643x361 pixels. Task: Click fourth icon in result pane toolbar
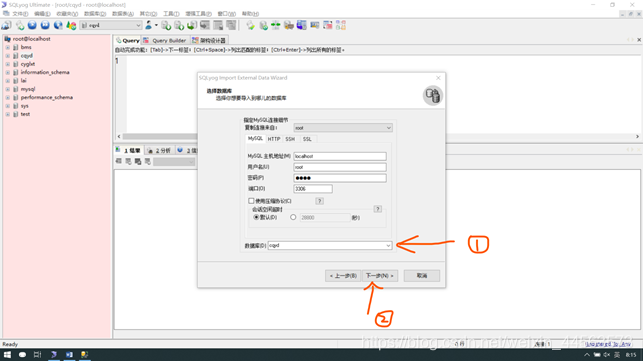click(148, 161)
